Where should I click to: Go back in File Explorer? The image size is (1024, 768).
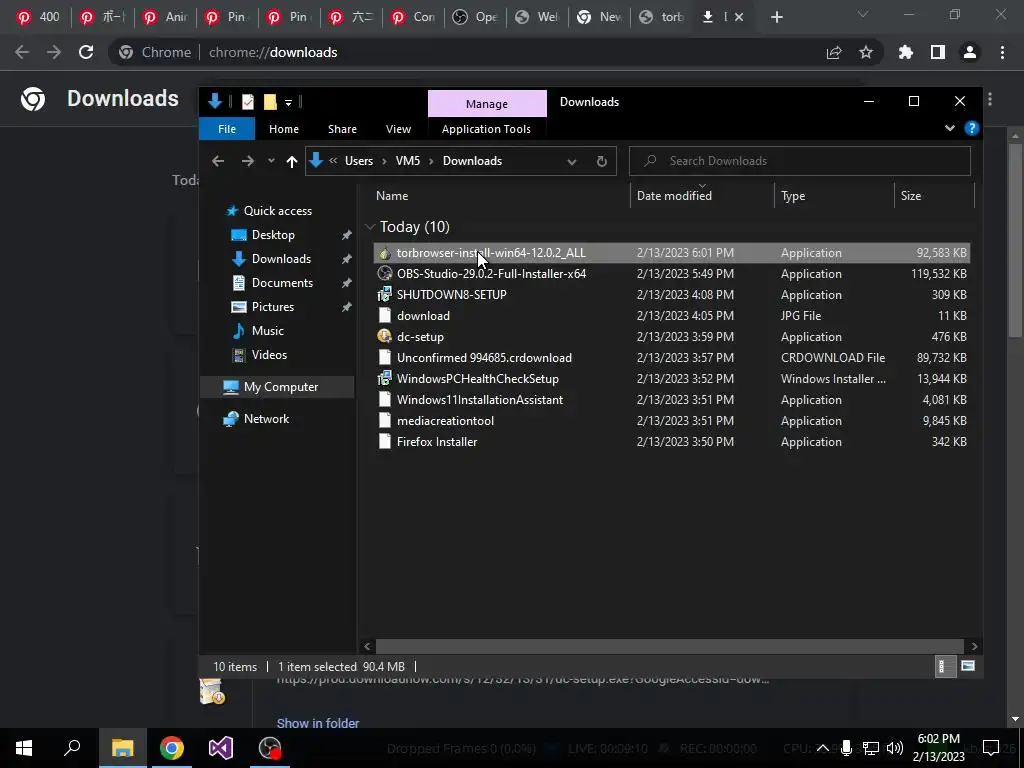(218, 161)
